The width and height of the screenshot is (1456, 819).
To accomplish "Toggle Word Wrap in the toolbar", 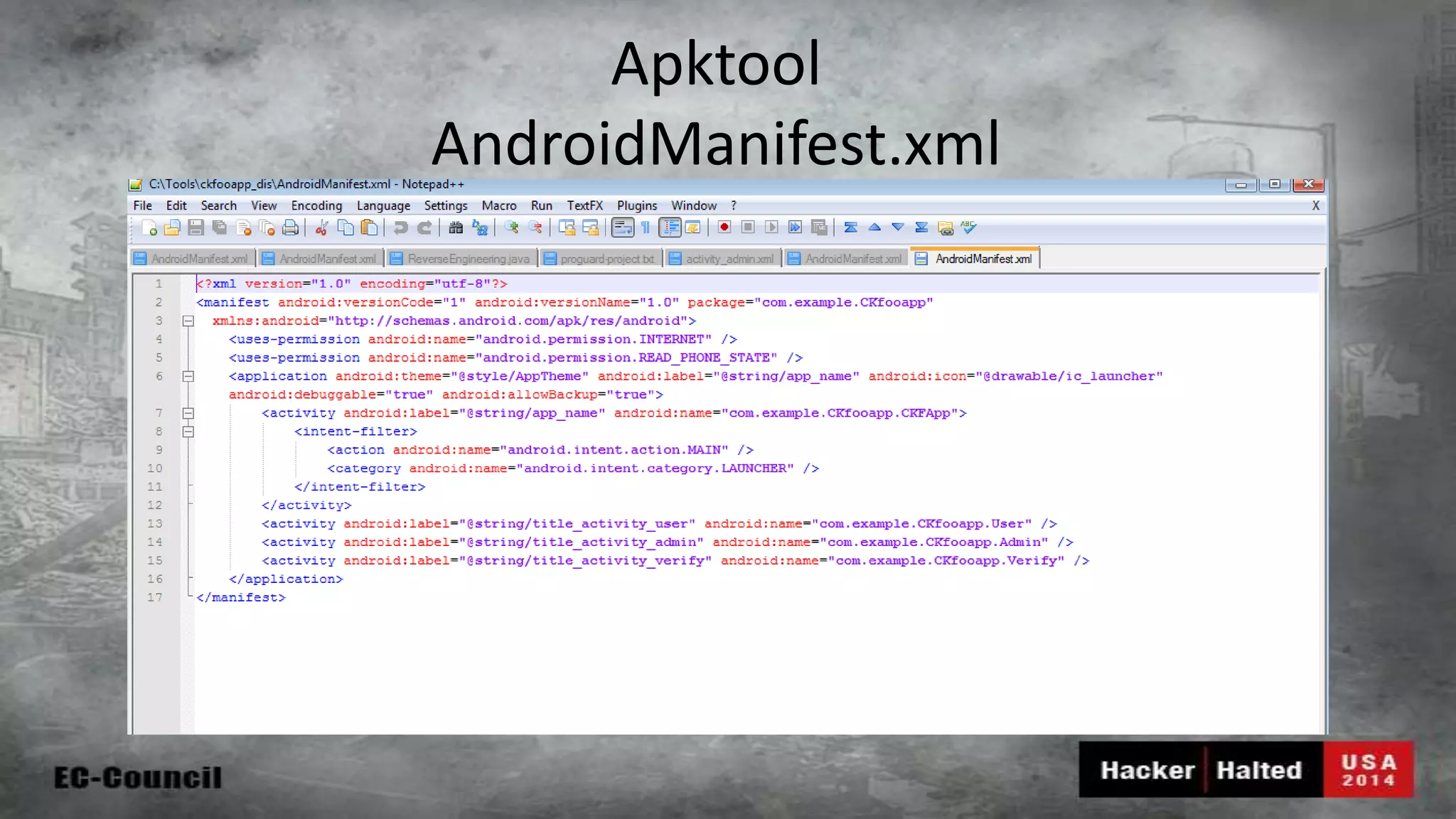I will coord(622,227).
